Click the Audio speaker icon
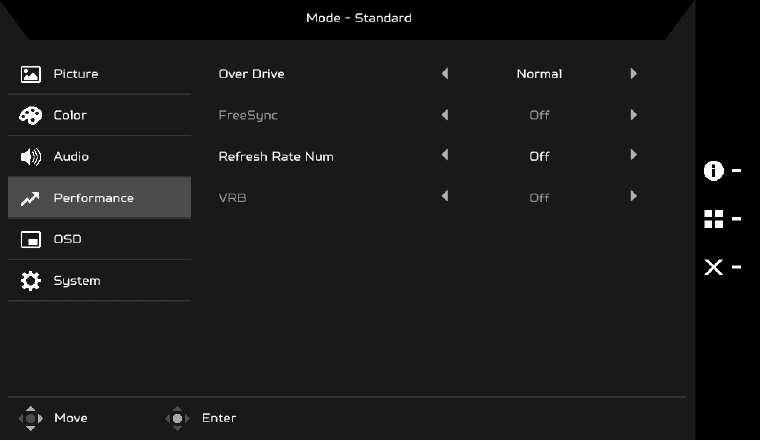The image size is (760, 441). [x=31, y=157]
